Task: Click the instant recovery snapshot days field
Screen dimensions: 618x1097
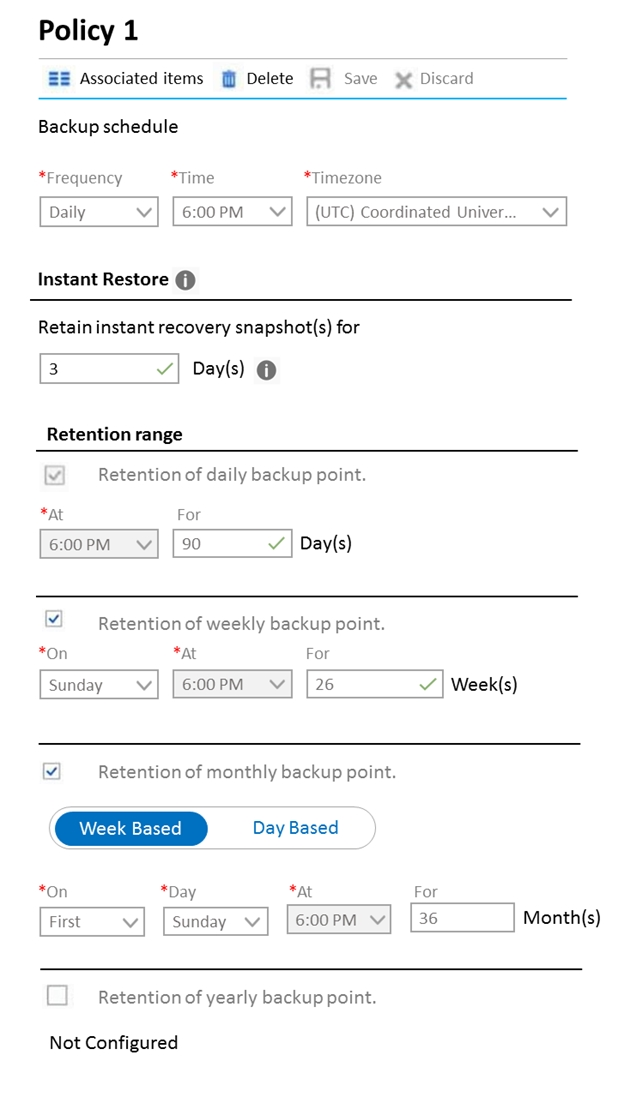Action: [109, 369]
